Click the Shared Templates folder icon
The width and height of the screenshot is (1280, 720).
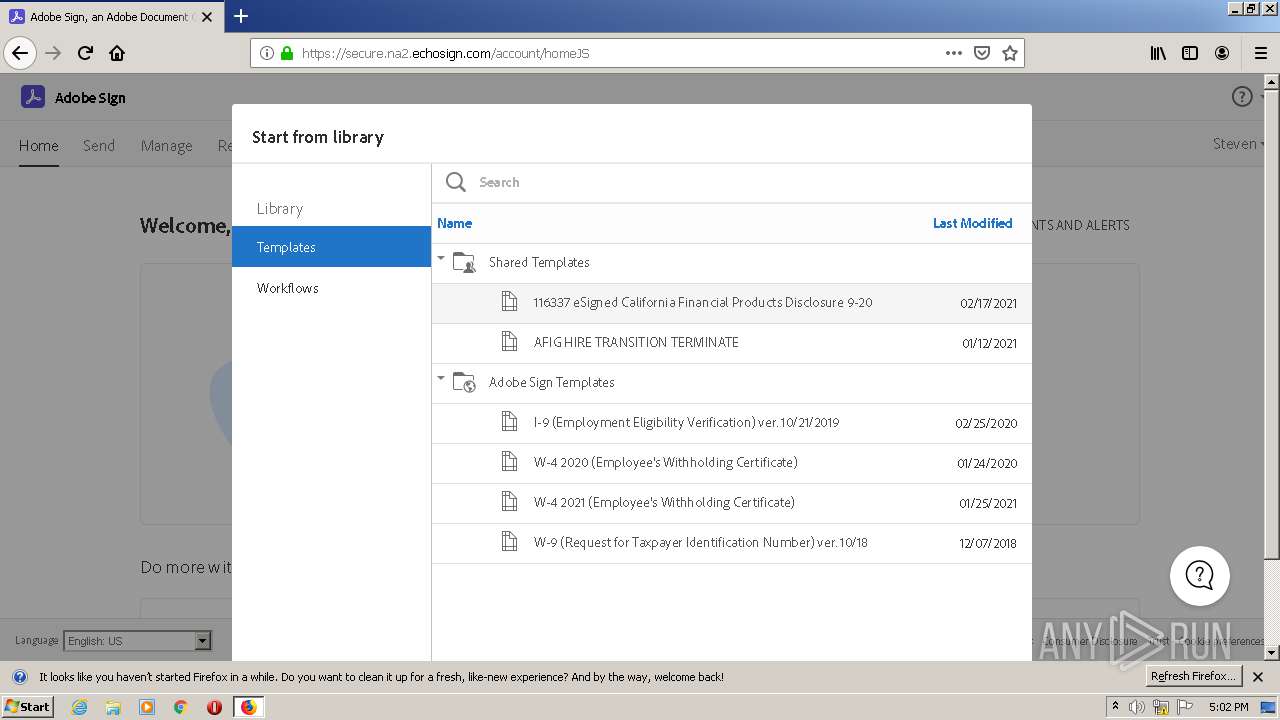point(464,262)
